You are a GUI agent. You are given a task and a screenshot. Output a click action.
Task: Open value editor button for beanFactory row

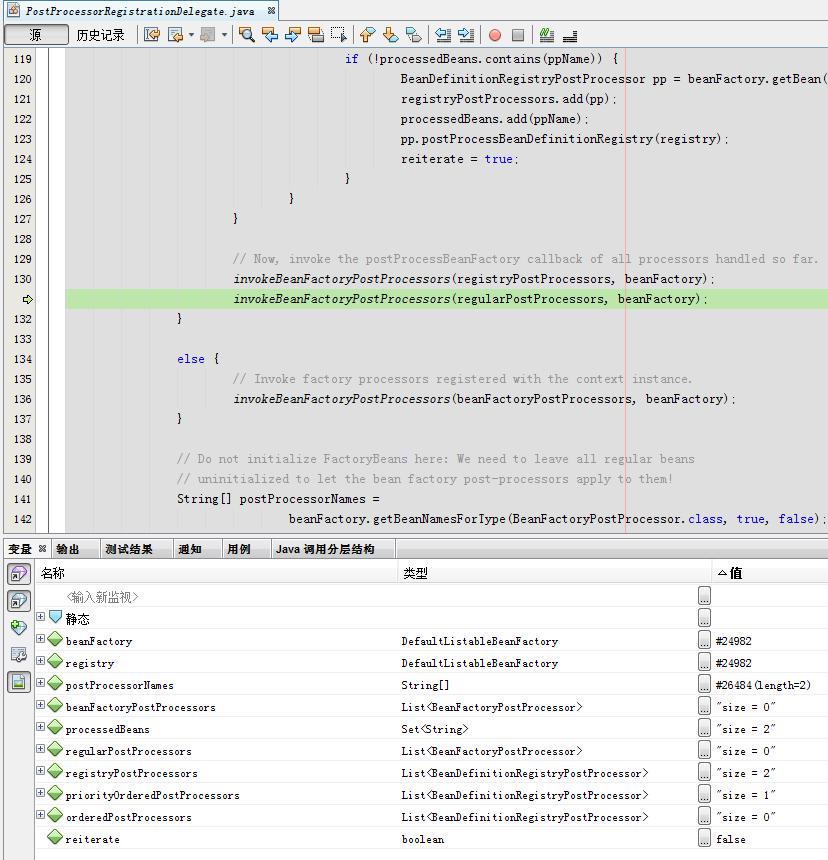(705, 640)
